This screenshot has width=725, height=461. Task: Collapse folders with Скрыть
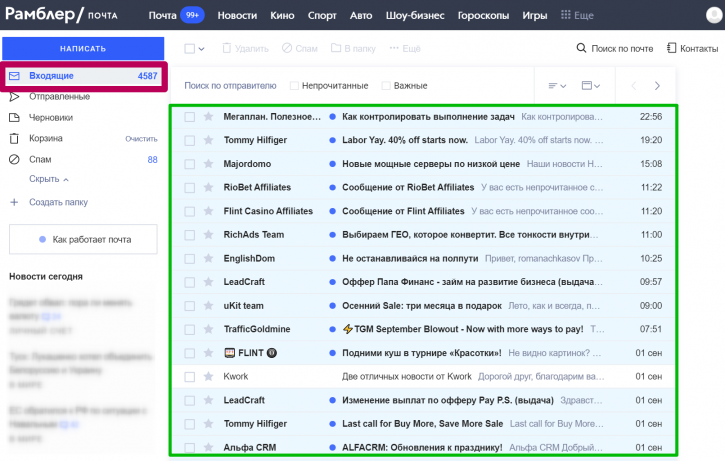49,179
